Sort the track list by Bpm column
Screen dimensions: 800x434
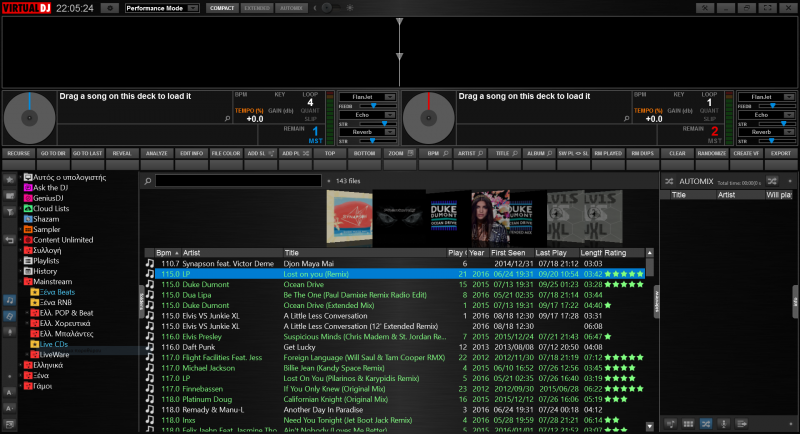click(164, 253)
